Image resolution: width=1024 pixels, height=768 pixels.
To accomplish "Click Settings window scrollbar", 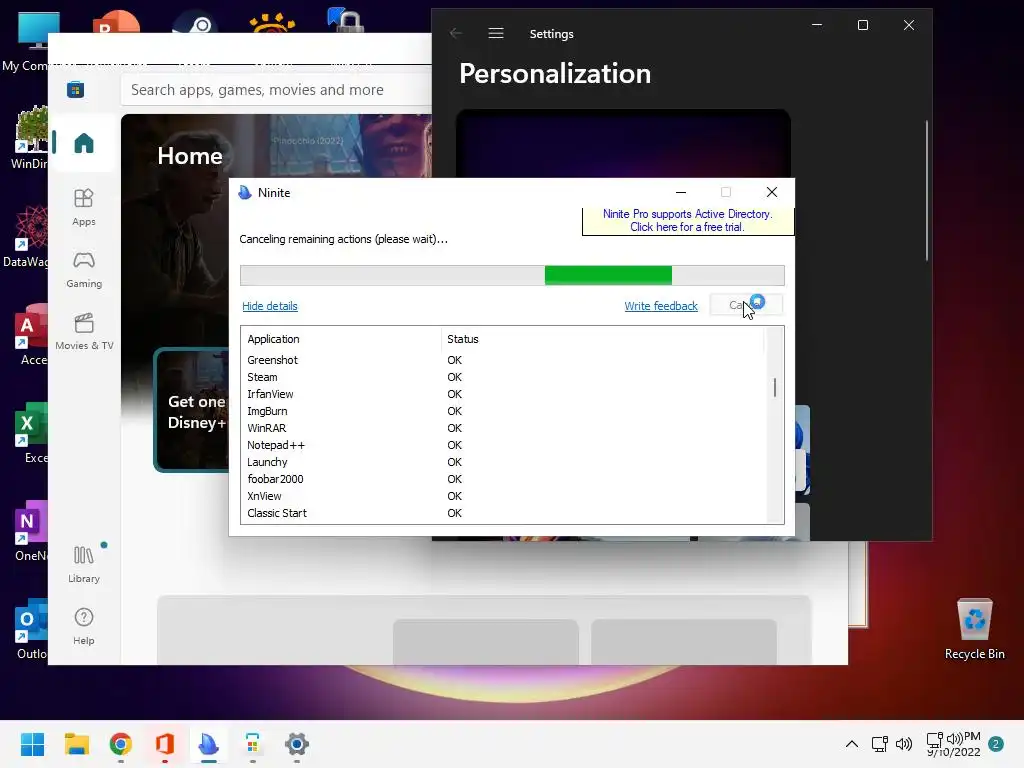I will click(927, 191).
